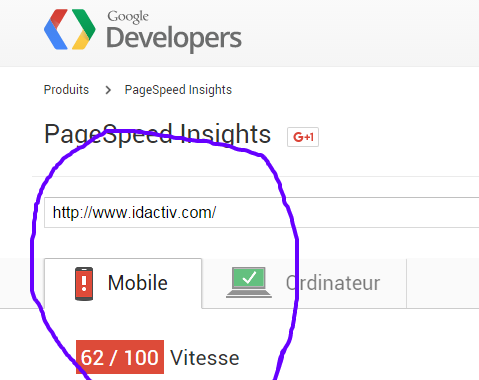Click the small Google text in the logo
The width and height of the screenshot is (479, 380).
pyautogui.click(x=128, y=17)
